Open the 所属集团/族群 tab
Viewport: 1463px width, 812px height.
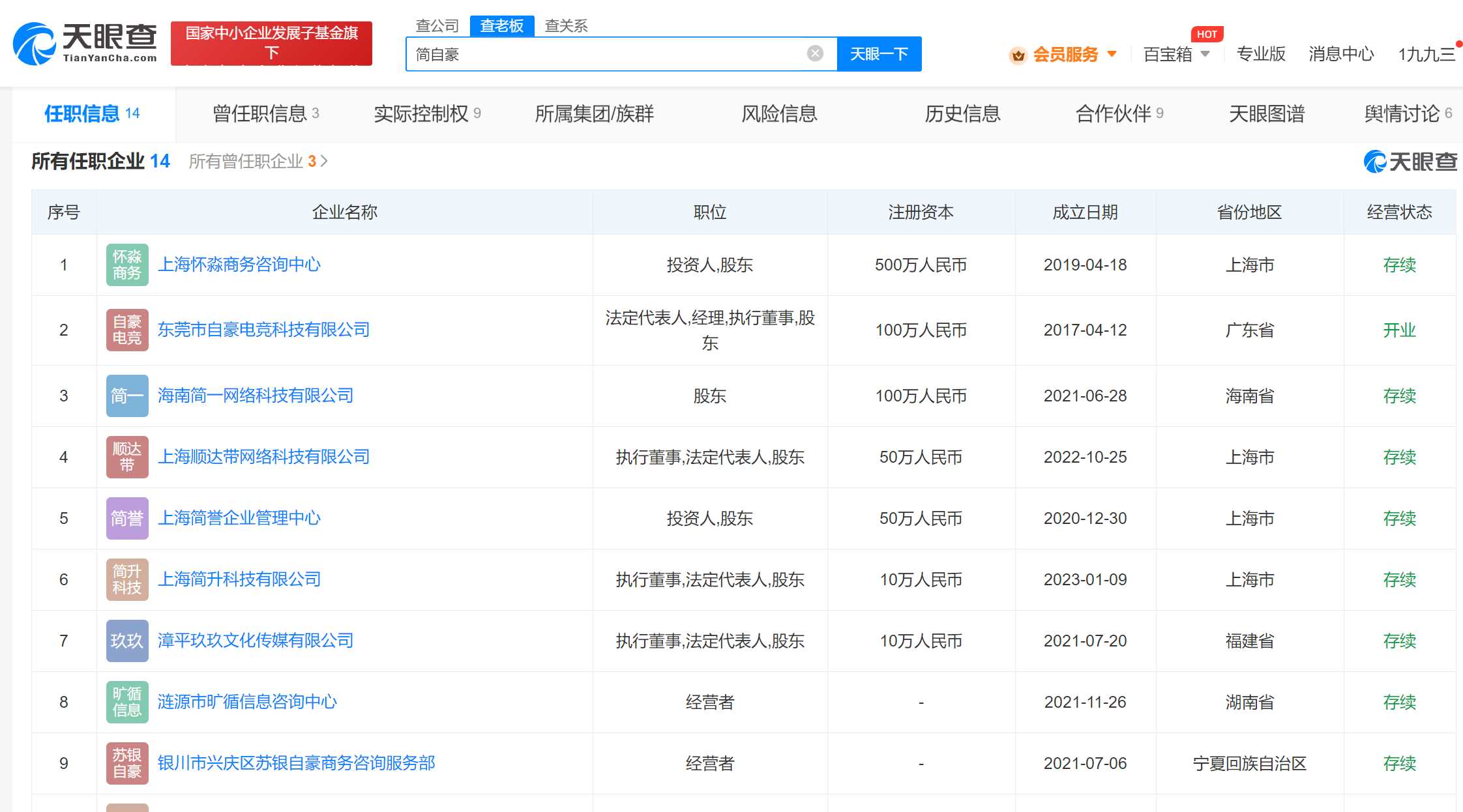[594, 114]
